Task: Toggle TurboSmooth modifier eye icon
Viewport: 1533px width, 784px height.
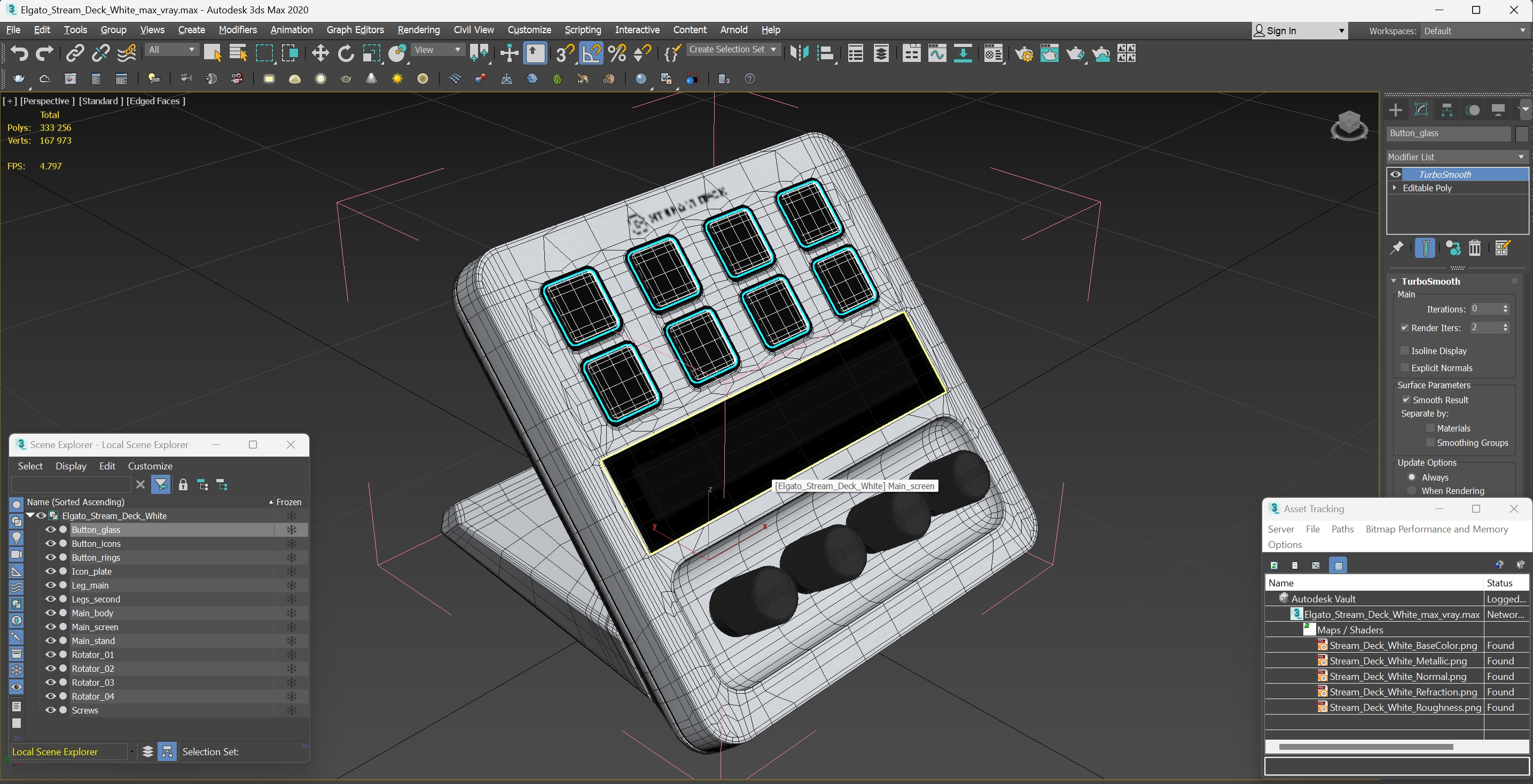Action: point(1396,174)
